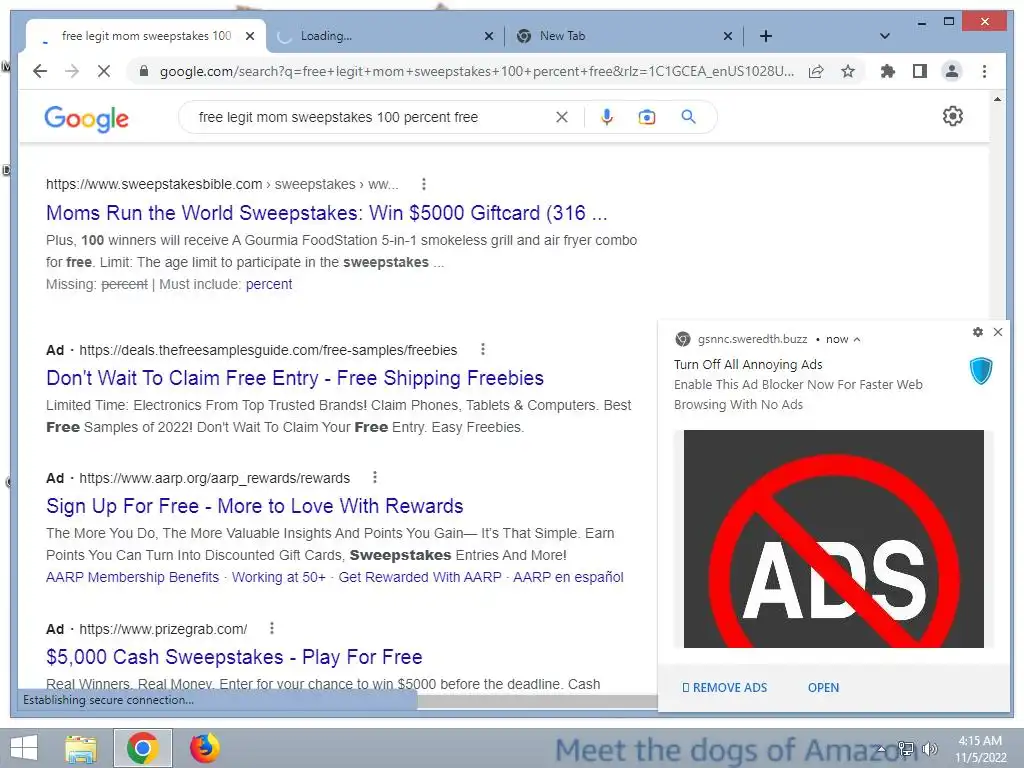The image size is (1024, 768).
Task: Click OPEN in the notification
Action: tap(824, 688)
